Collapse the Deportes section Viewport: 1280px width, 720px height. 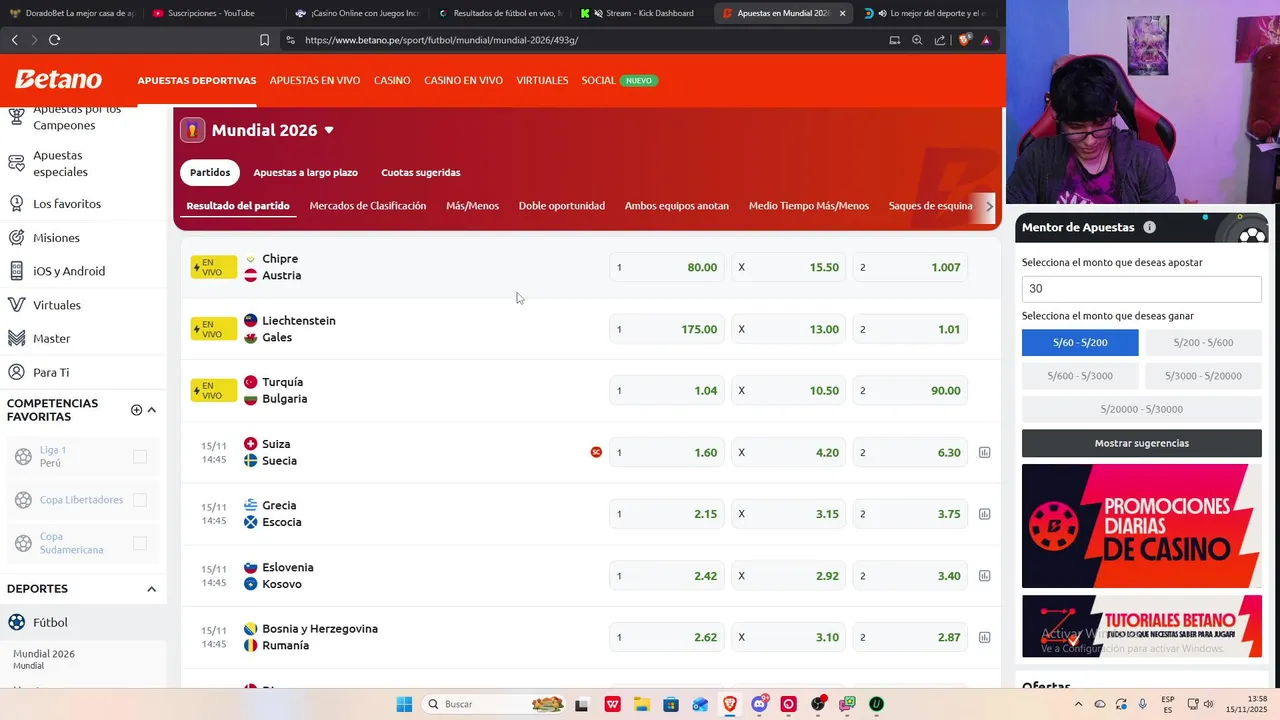(151, 589)
